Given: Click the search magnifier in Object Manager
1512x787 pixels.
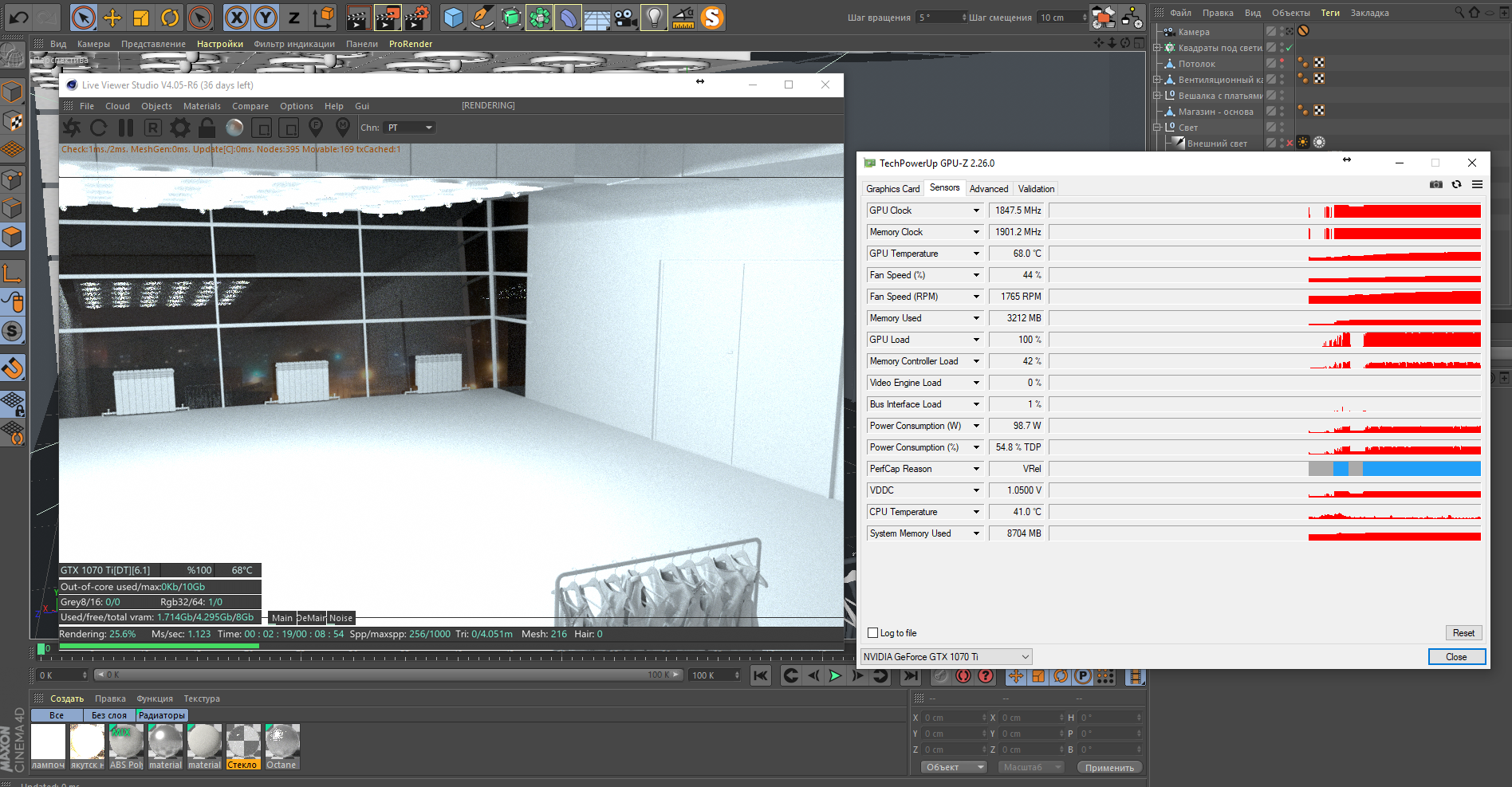Looking at the screenshot, I should (1459, 12).
